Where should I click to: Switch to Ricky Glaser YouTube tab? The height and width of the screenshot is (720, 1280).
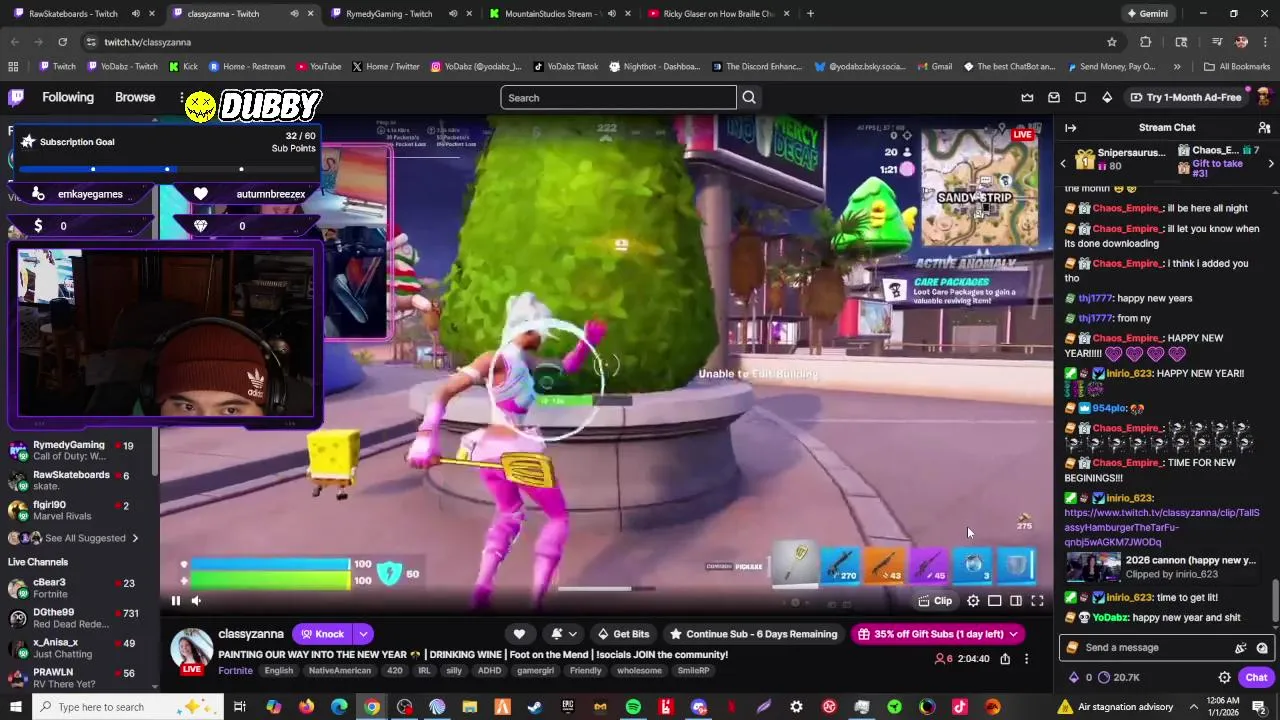pos(718,14)
